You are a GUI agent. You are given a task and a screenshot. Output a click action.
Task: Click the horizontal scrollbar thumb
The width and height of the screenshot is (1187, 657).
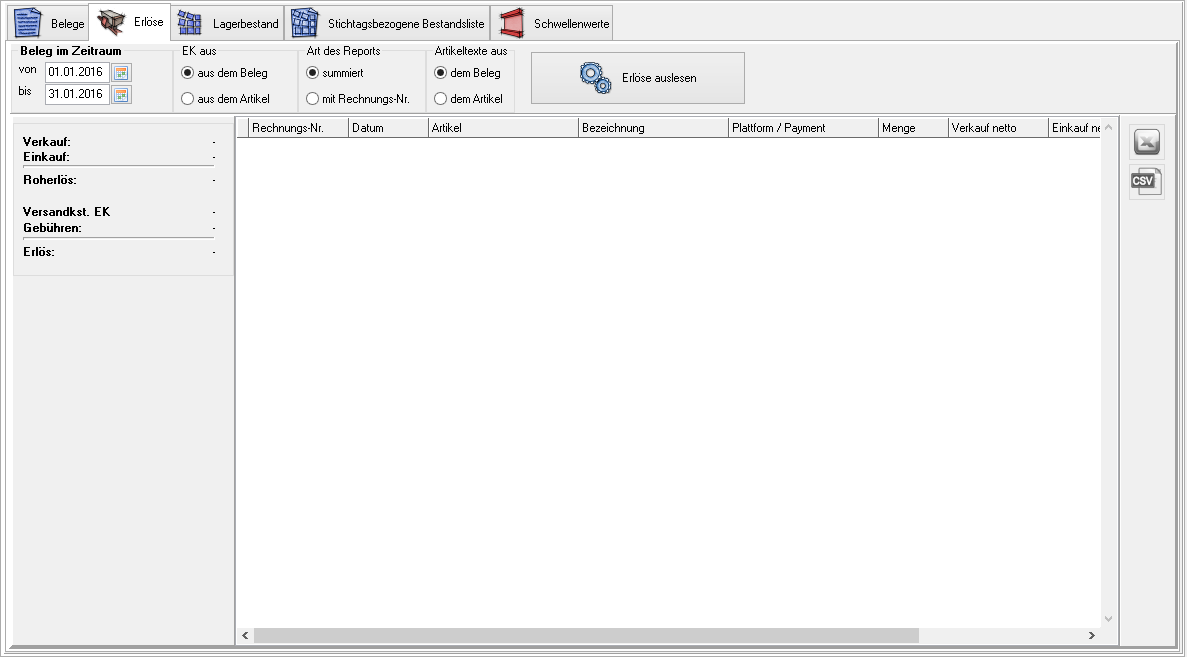point(585,636)
